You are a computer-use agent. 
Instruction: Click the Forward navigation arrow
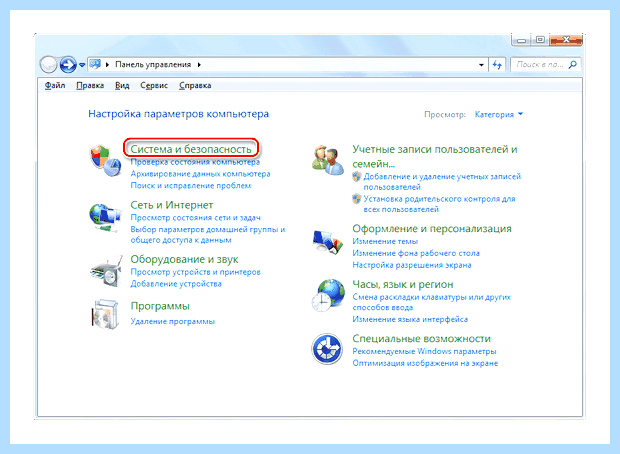pos(68,64)
